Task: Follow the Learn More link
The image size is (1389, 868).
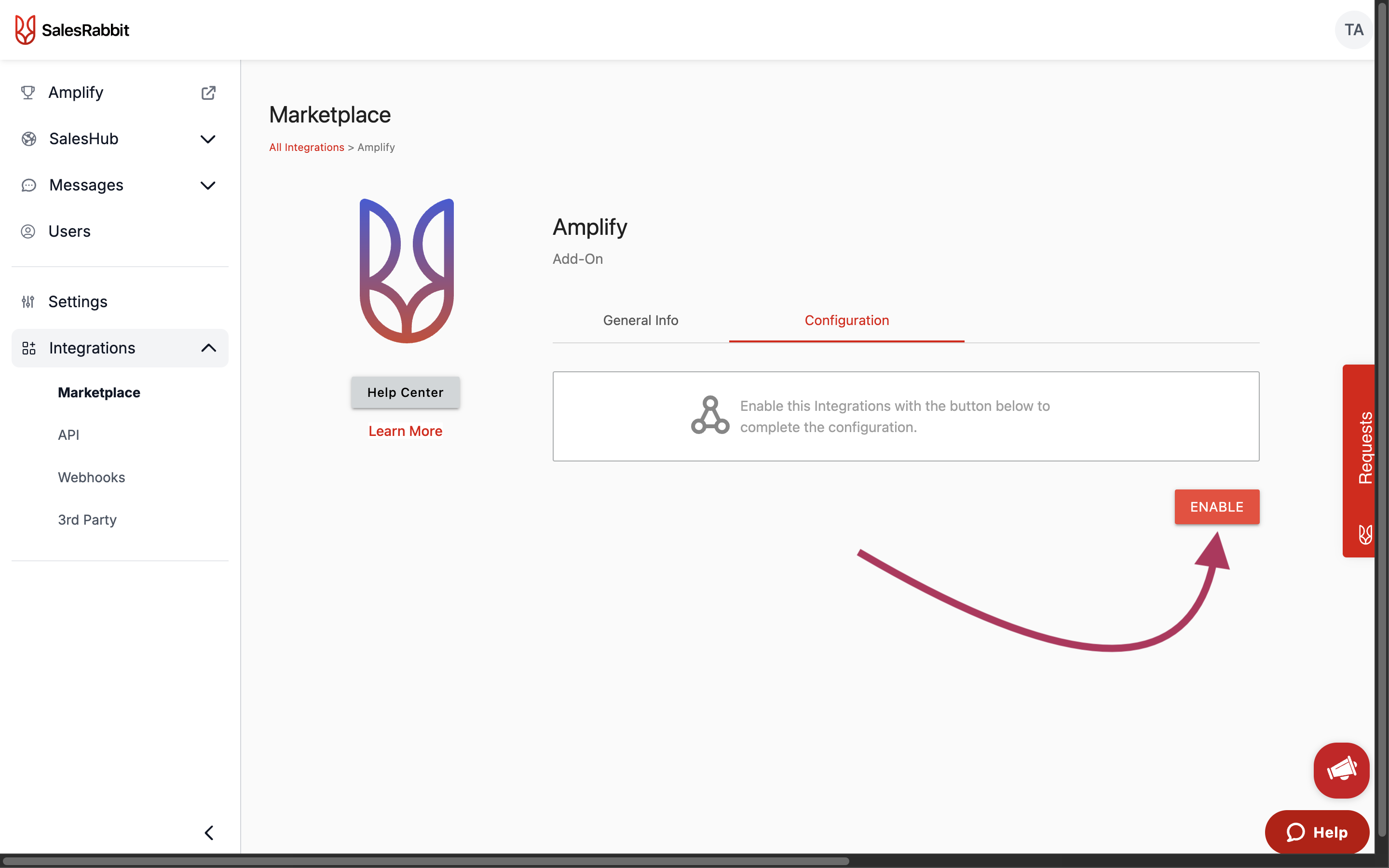Action: (x=405, y=431)
